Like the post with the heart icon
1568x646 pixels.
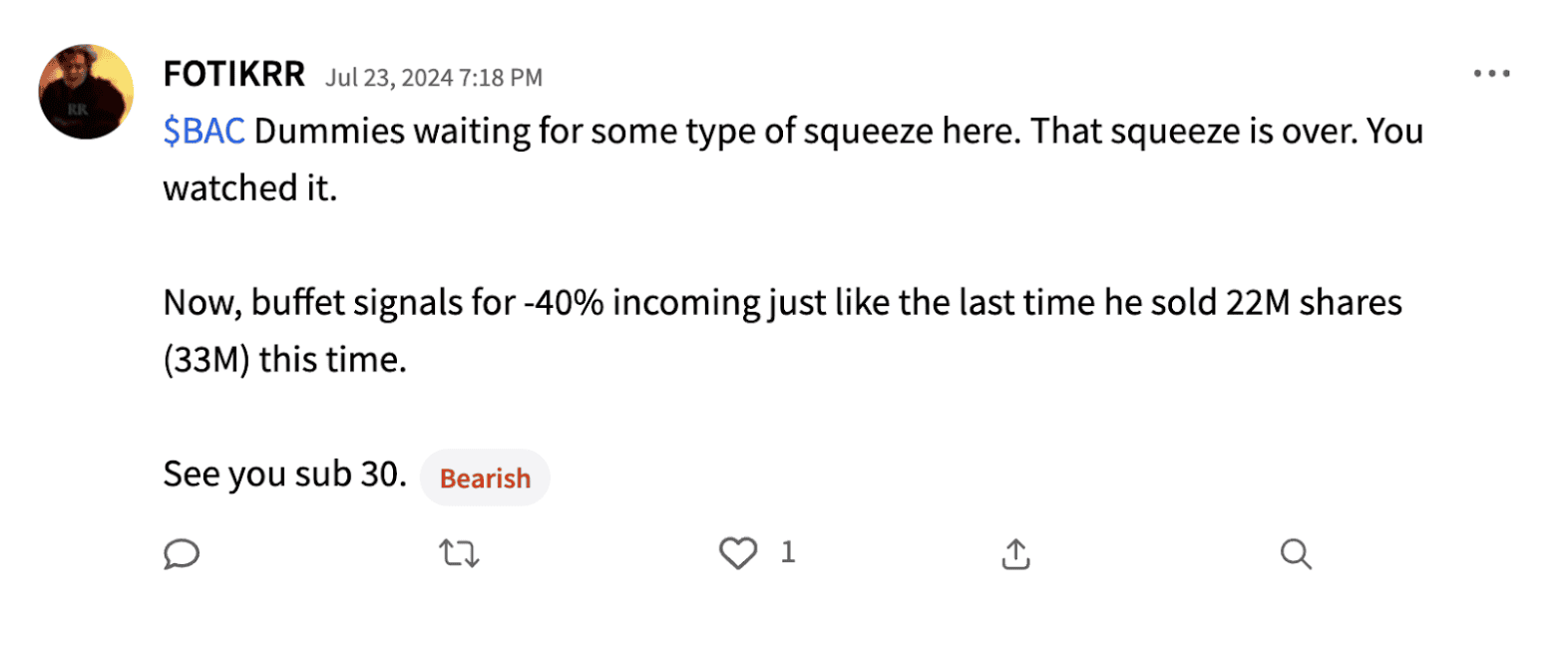click(737, 552)
